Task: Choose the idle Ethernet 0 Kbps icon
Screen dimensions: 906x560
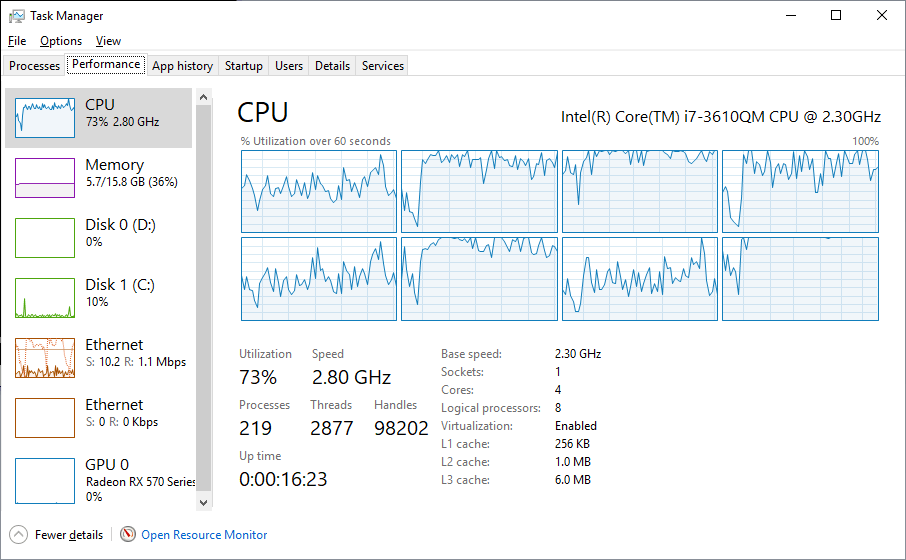Action: [45, 418]
